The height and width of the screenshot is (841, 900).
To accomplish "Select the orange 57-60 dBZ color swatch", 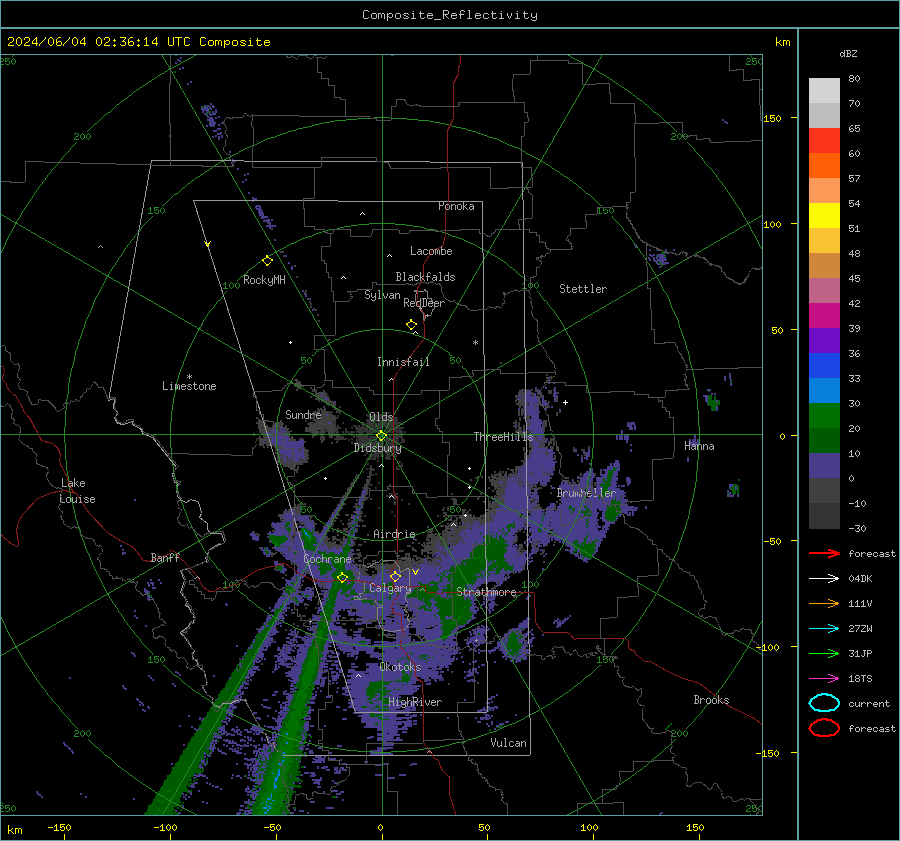I will click(x=824, y=166).
